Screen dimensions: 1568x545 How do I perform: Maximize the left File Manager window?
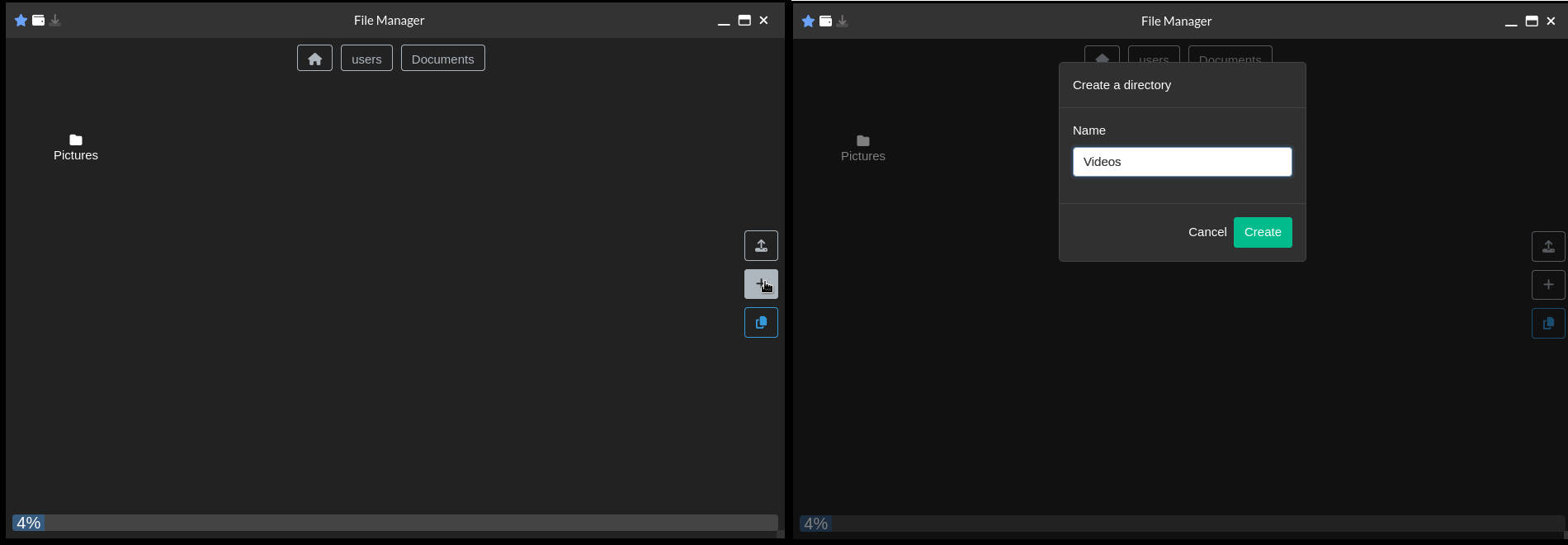coord(744,21)
